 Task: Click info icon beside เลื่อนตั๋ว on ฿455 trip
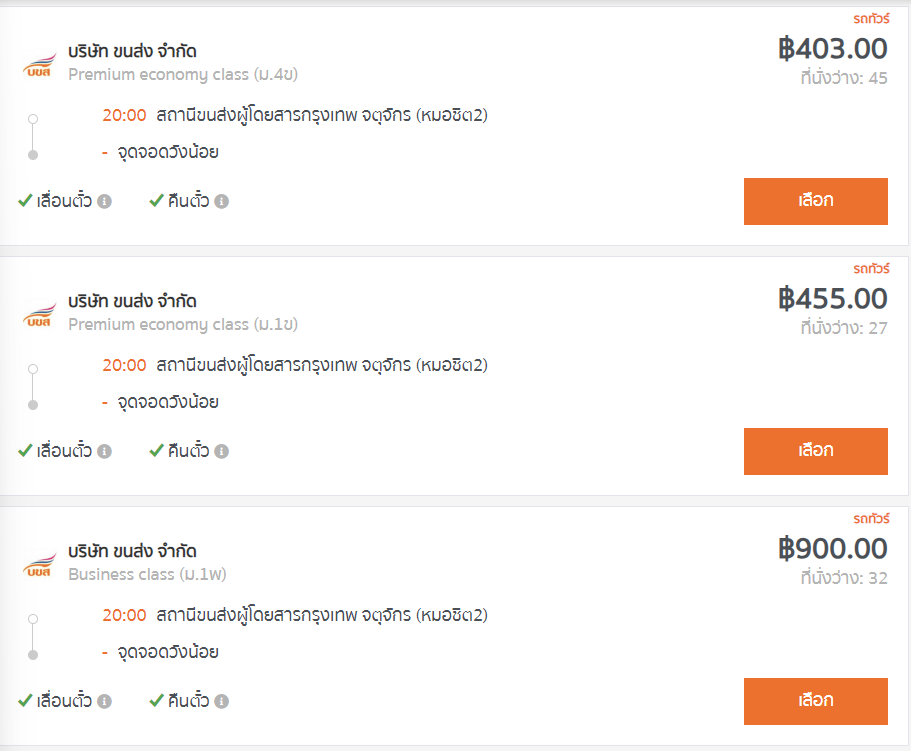(105, 451)
